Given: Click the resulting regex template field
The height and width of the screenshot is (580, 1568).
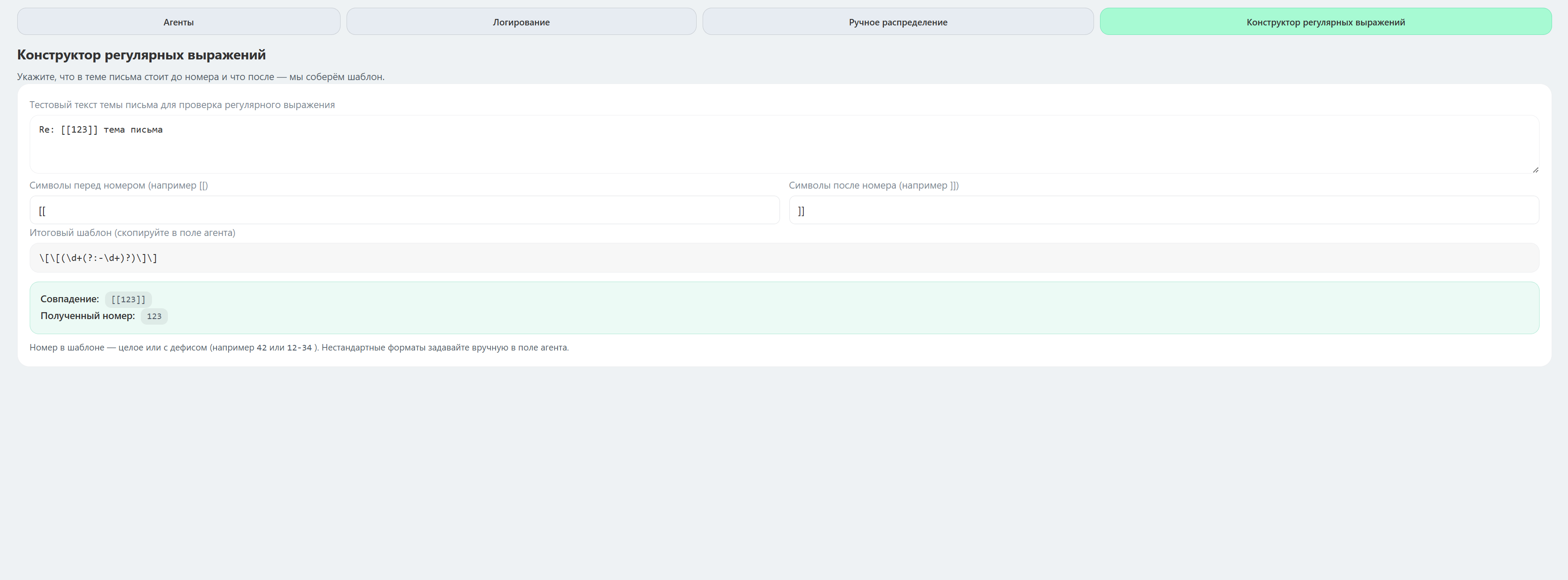Looking at the screenshot, I should (784, 258).
